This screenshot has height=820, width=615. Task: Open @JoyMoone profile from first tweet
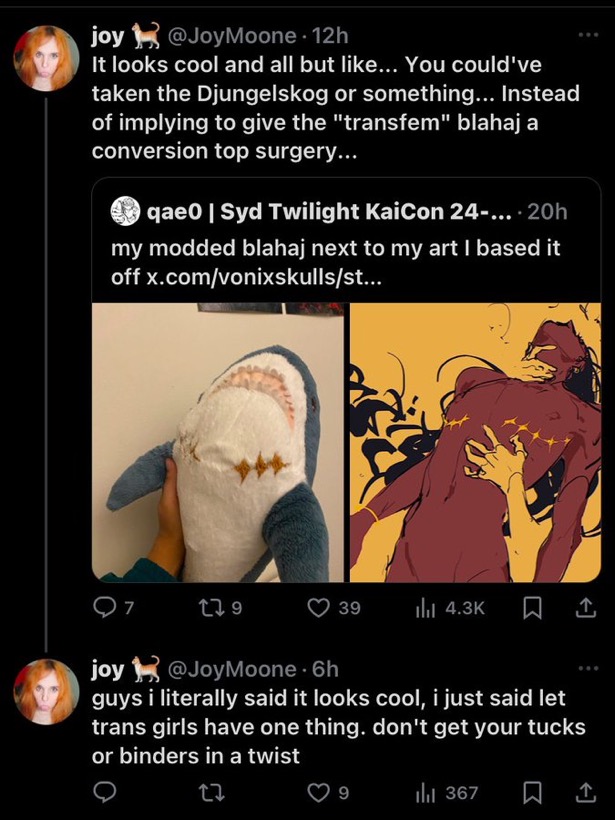[x=231, y=36]
